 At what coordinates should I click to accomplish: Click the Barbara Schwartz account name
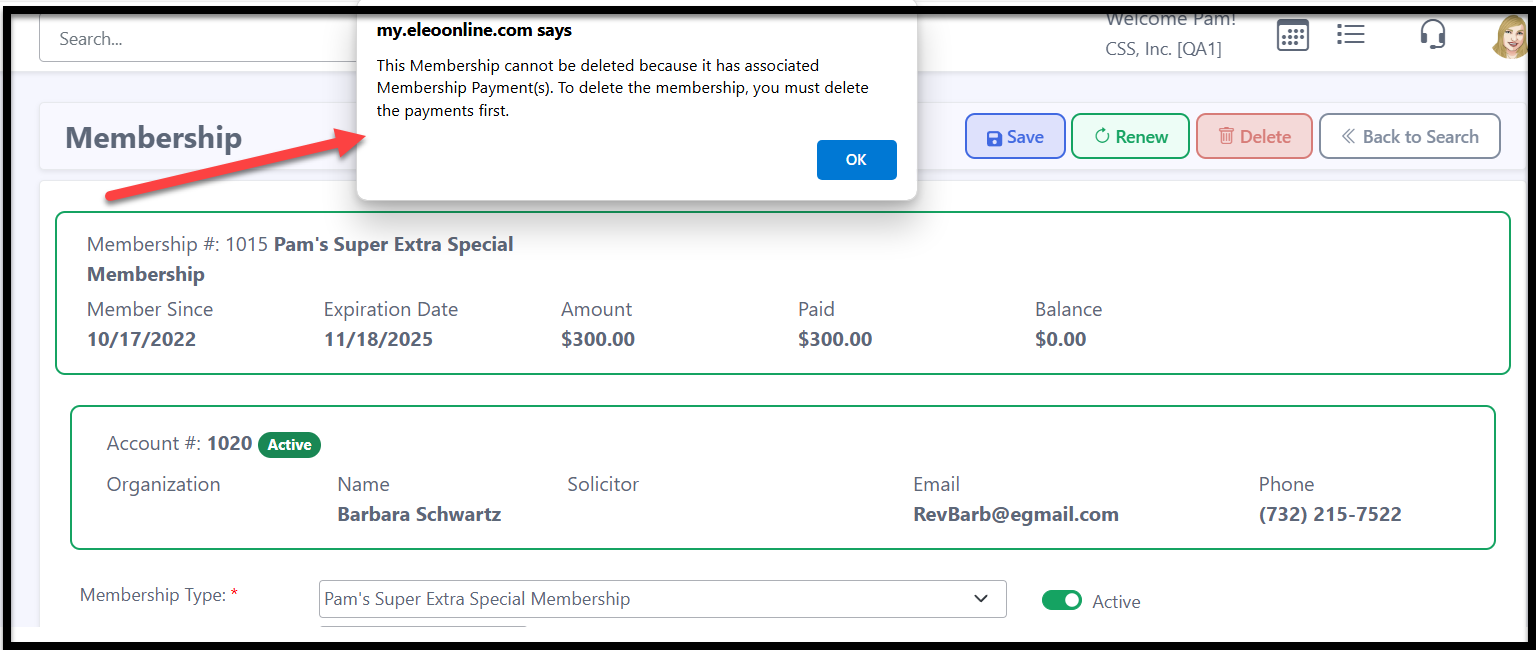pos(419,515)
